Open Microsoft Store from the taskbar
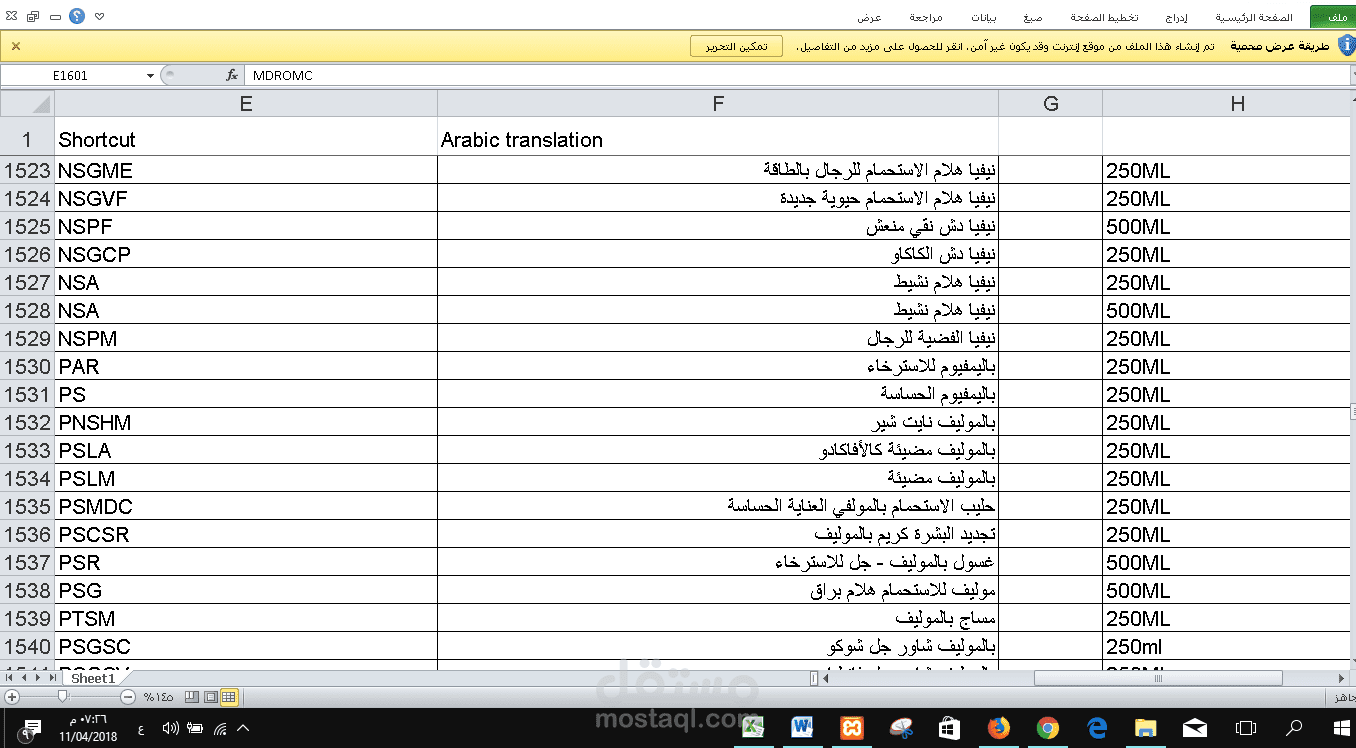The height and width of the screenshot is (748, 1356). tap(949, 728)
